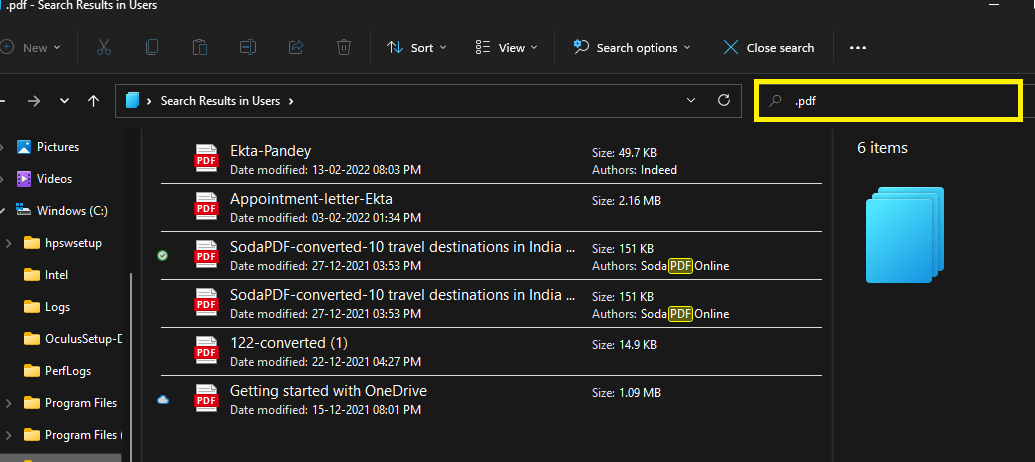Image resolution: width=1035 pixels, height=462 pixels.
Task: Go up one folder level
Action: point(93,101)
